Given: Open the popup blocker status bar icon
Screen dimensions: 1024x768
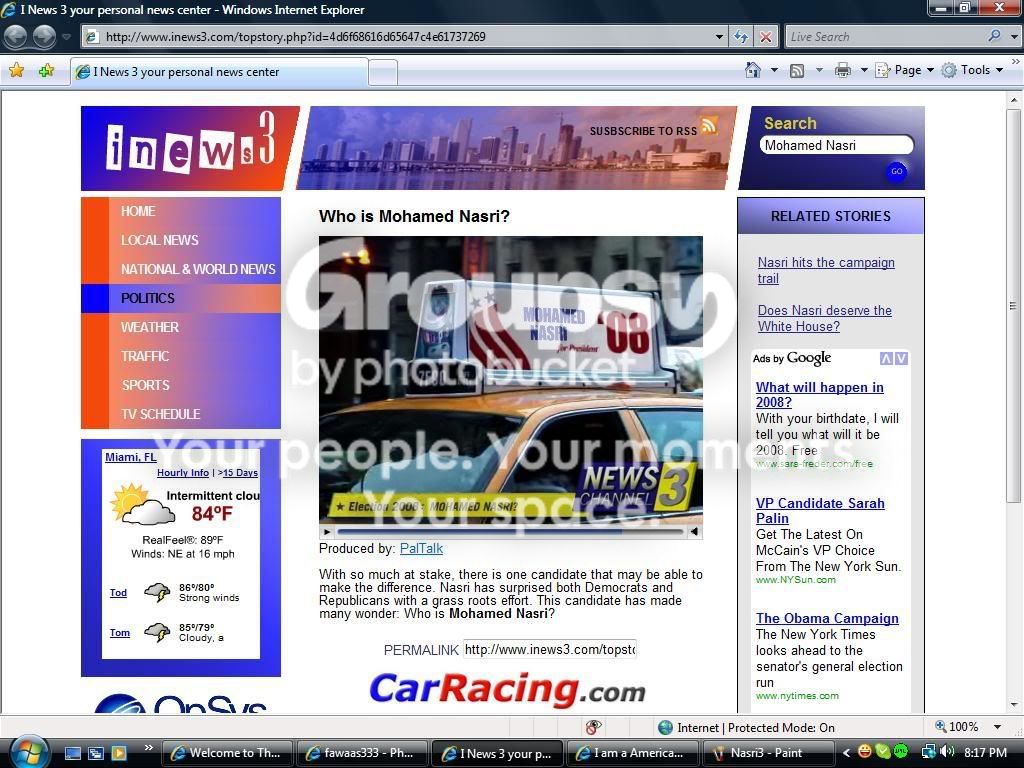Looking at the screenshot, I should coord(594,727).
